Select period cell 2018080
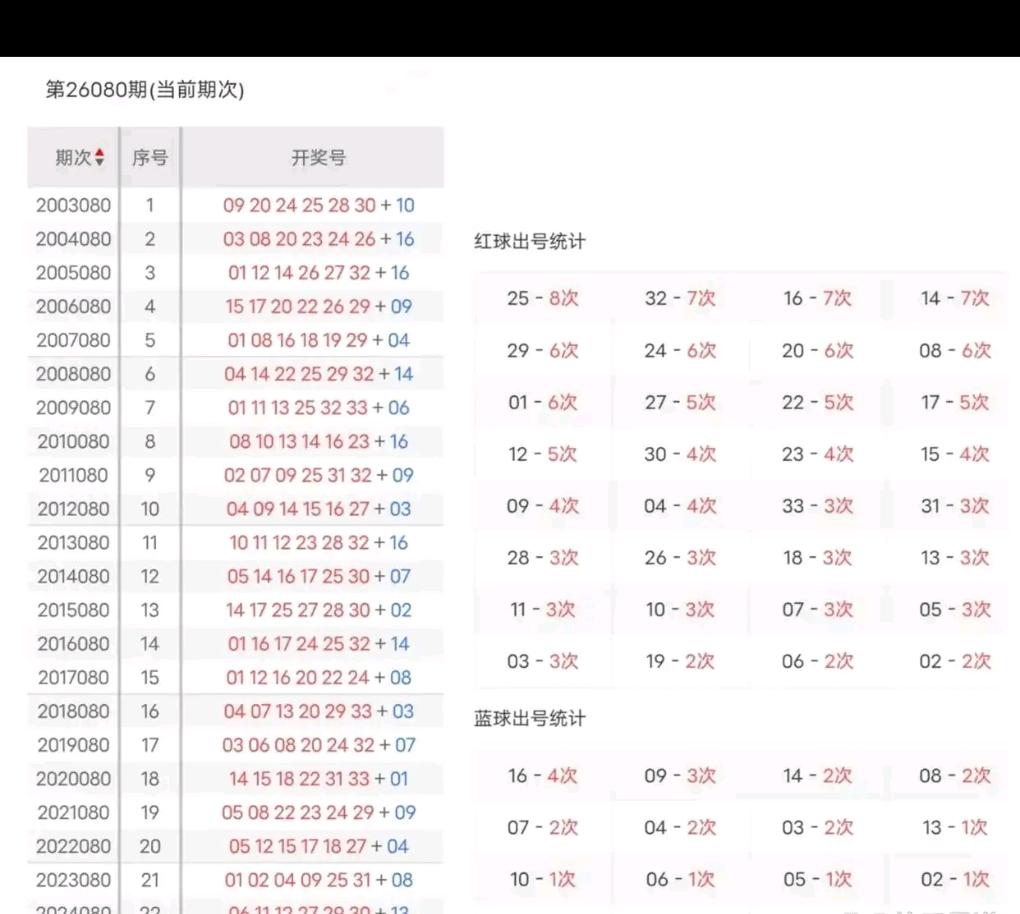 [x=74, y=712]
